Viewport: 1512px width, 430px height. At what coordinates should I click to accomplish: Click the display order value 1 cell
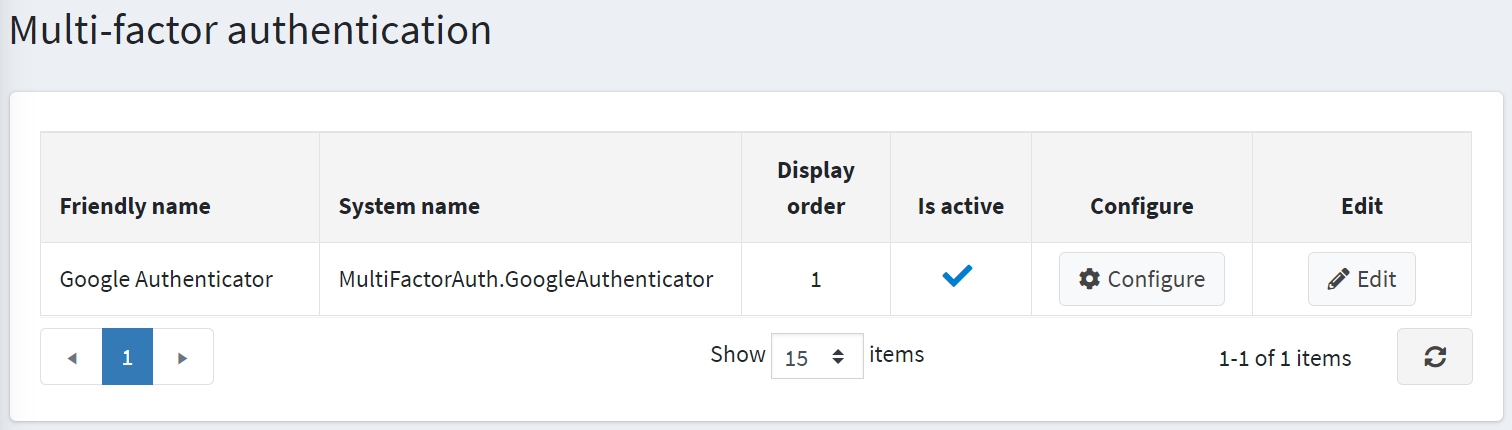[815, 281]
